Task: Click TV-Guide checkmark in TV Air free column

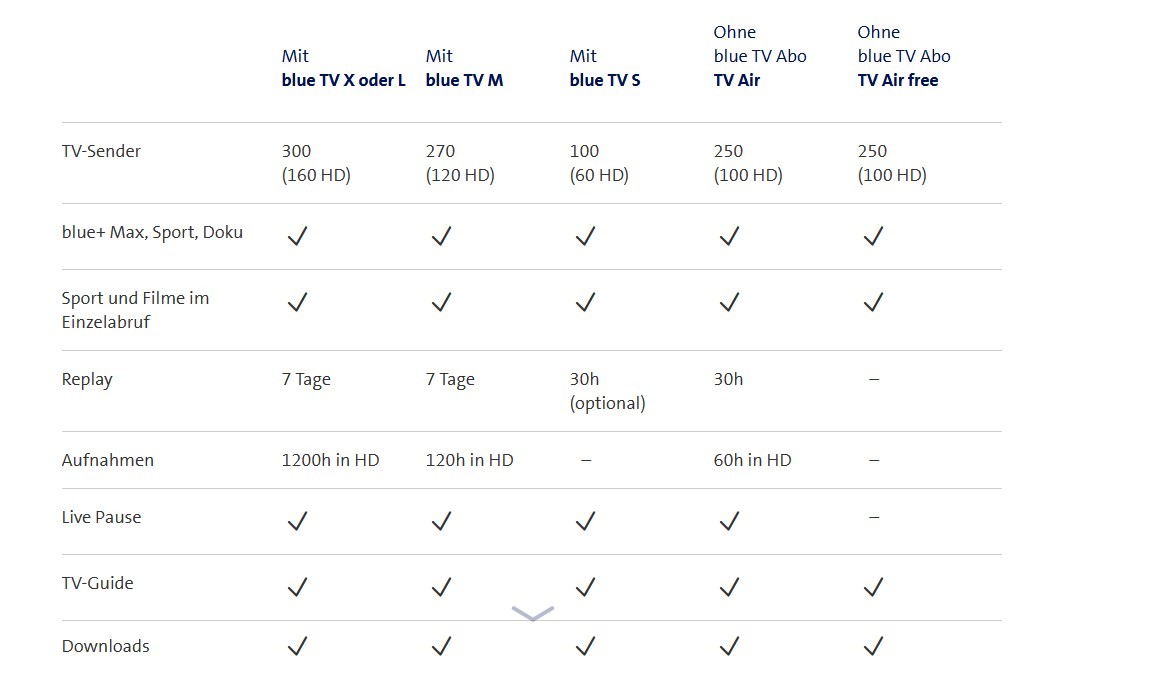Action: 873,587
